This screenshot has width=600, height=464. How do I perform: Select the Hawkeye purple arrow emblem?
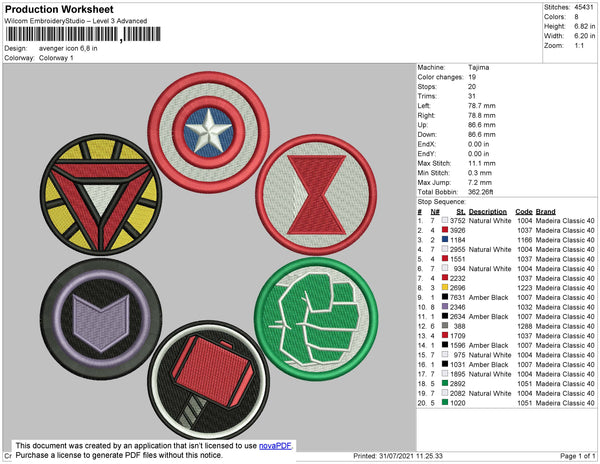(x=101, y=319)
